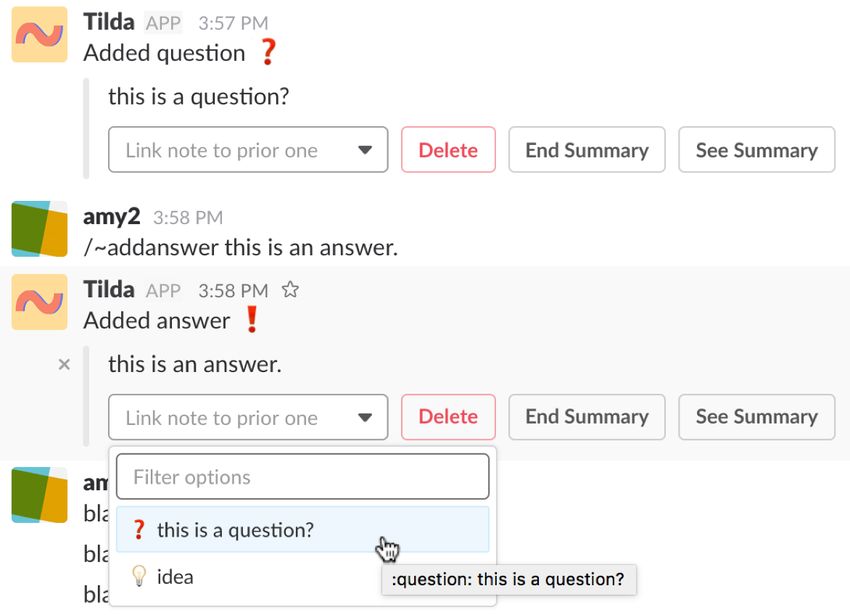This screenshot has height=615, width=850.
Task: Click the red exclamation emoji after Added answer
Action: [x=252, y=319]
